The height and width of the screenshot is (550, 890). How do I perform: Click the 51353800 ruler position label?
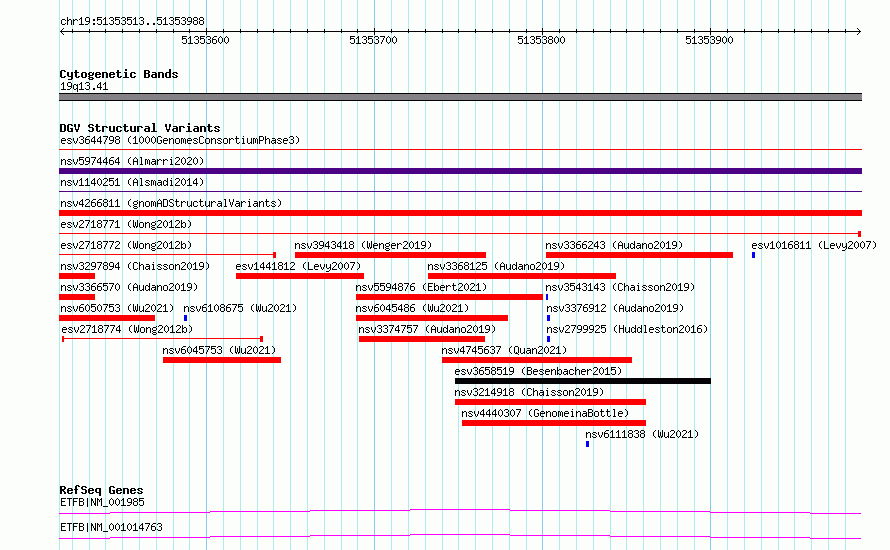(x=541, y=40)
